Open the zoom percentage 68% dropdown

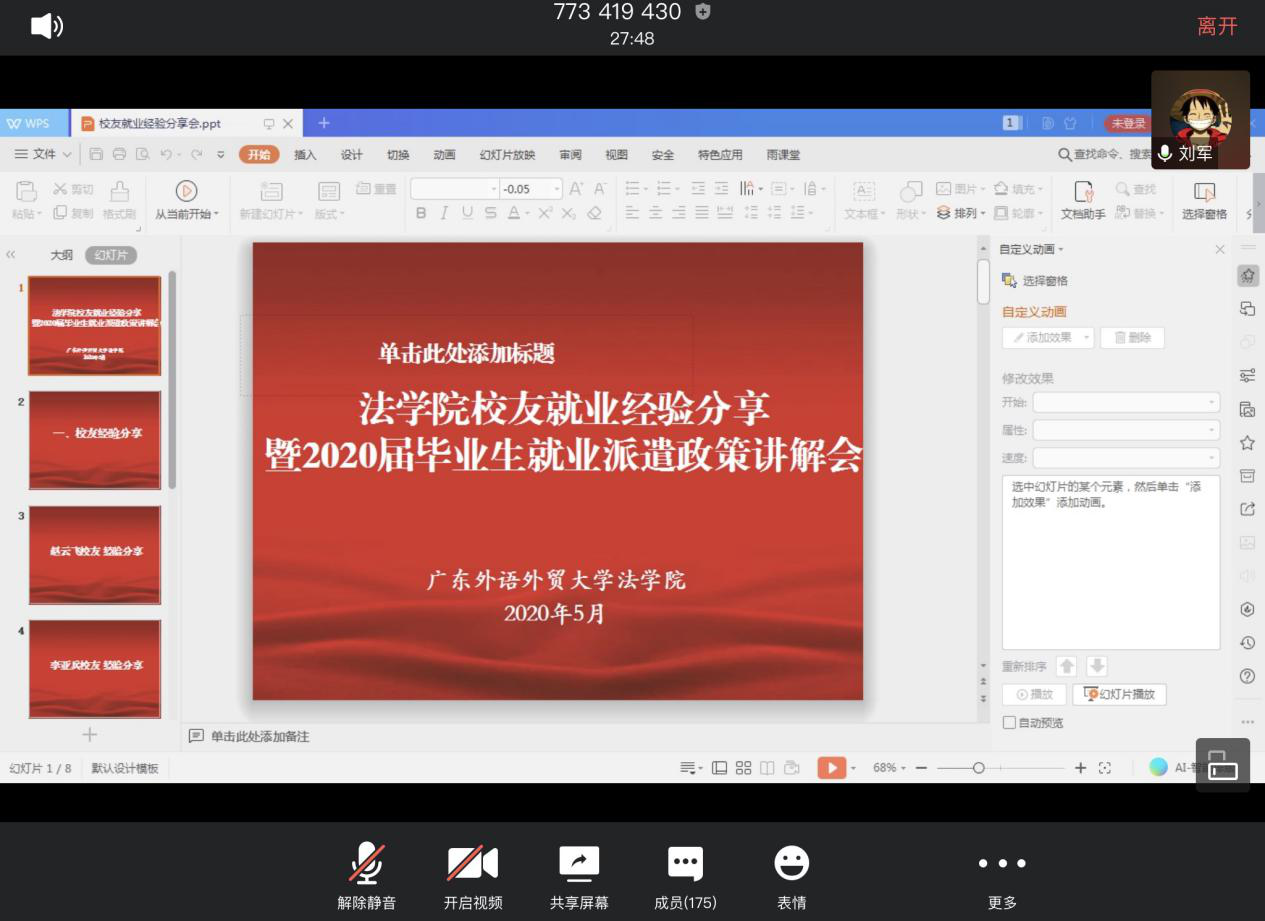click(888, 768)
